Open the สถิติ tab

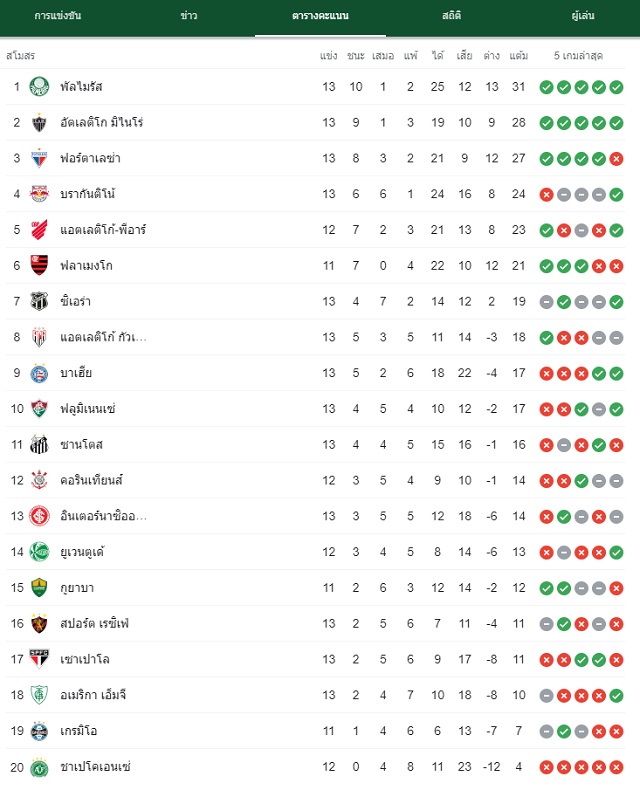click(452, 16)
